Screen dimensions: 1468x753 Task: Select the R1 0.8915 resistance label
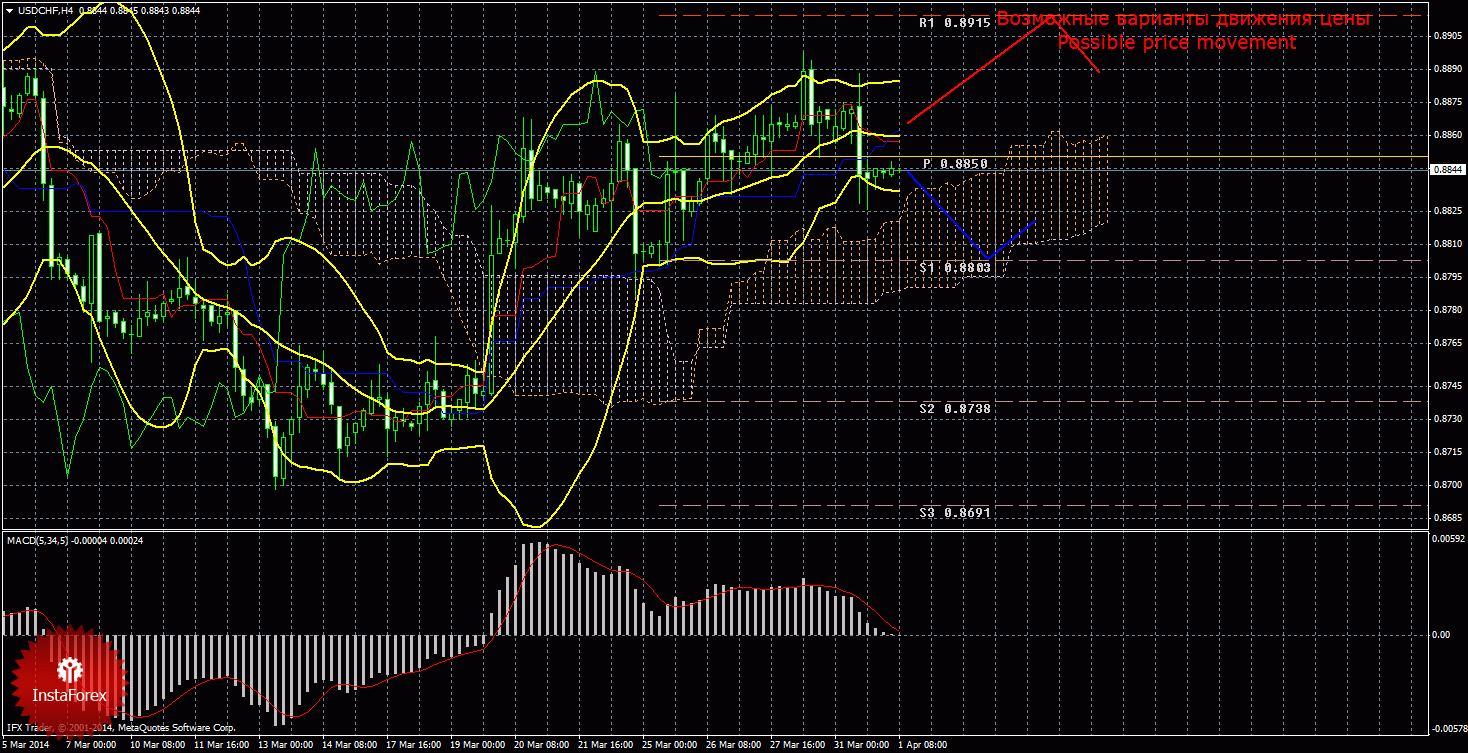[x=954, y=22]
